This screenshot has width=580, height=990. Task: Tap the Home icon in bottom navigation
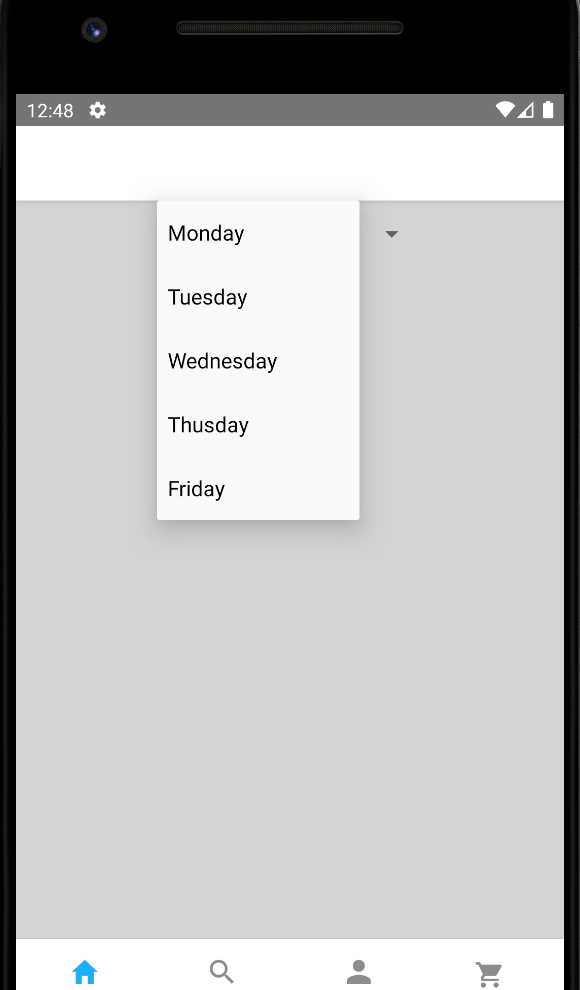(85, 972)
